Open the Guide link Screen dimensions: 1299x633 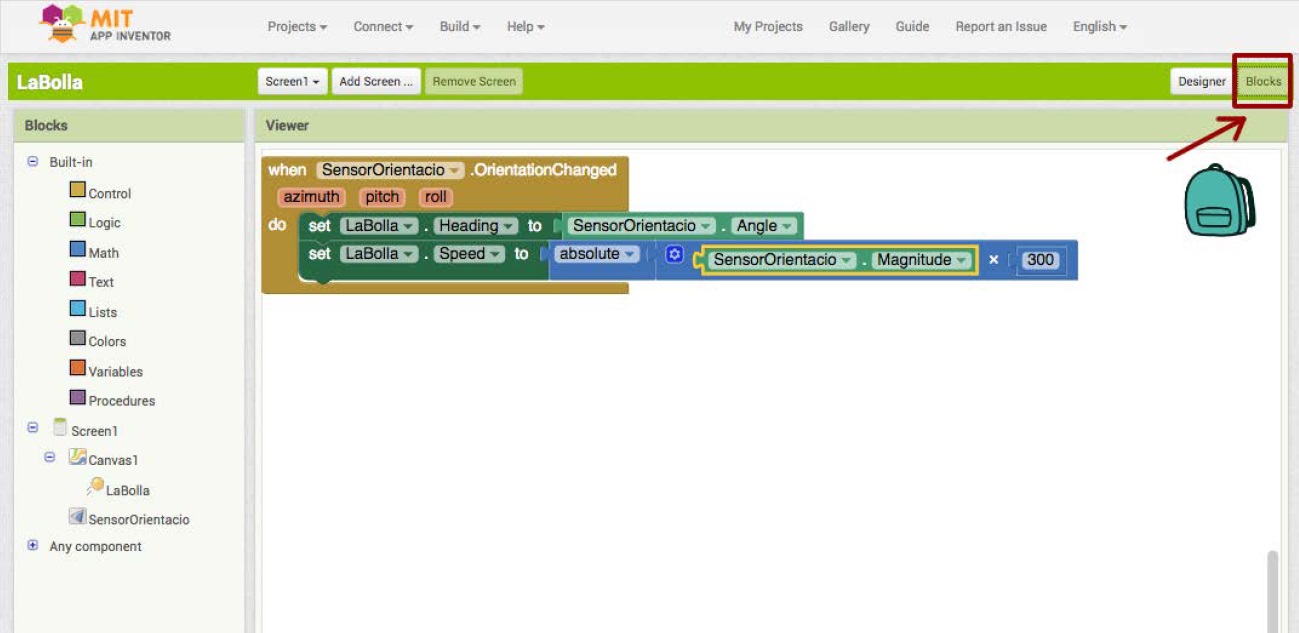[912, 27]
